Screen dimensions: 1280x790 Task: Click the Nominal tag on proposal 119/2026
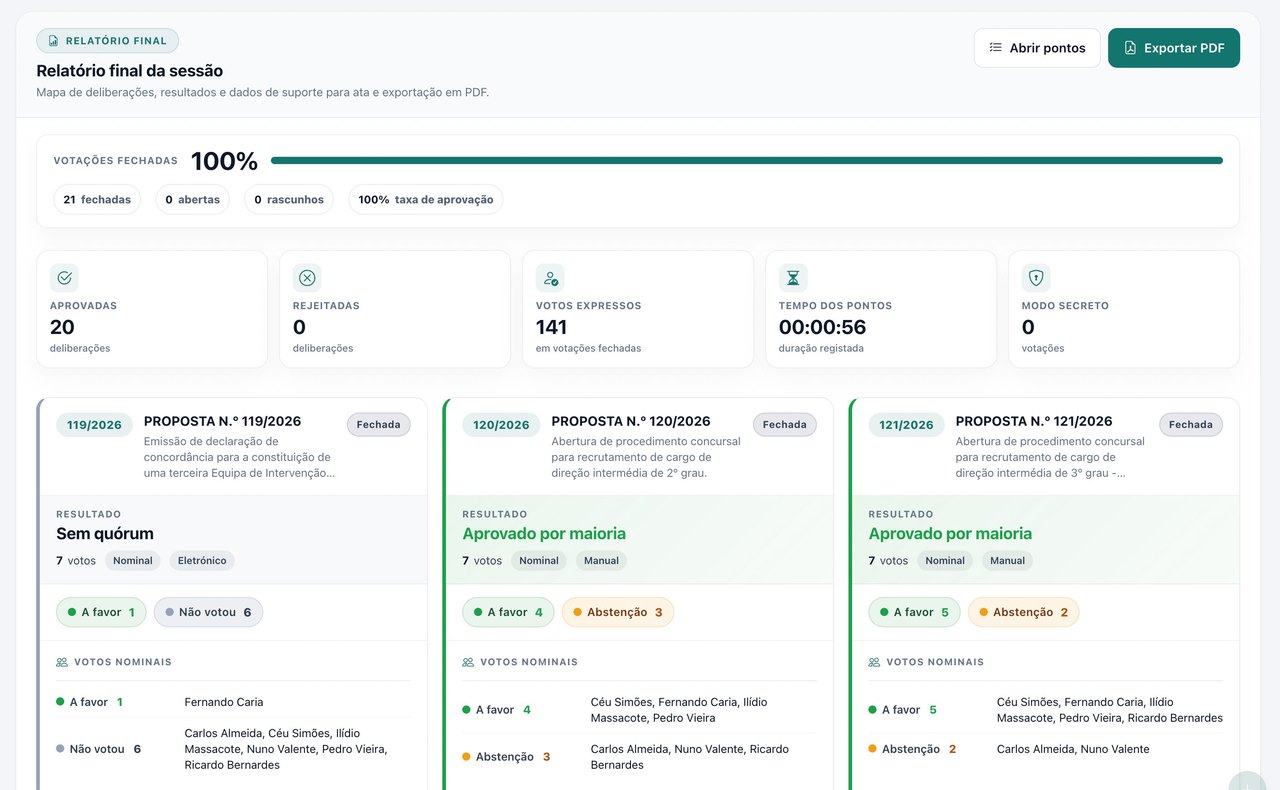(x=133, y=561)
